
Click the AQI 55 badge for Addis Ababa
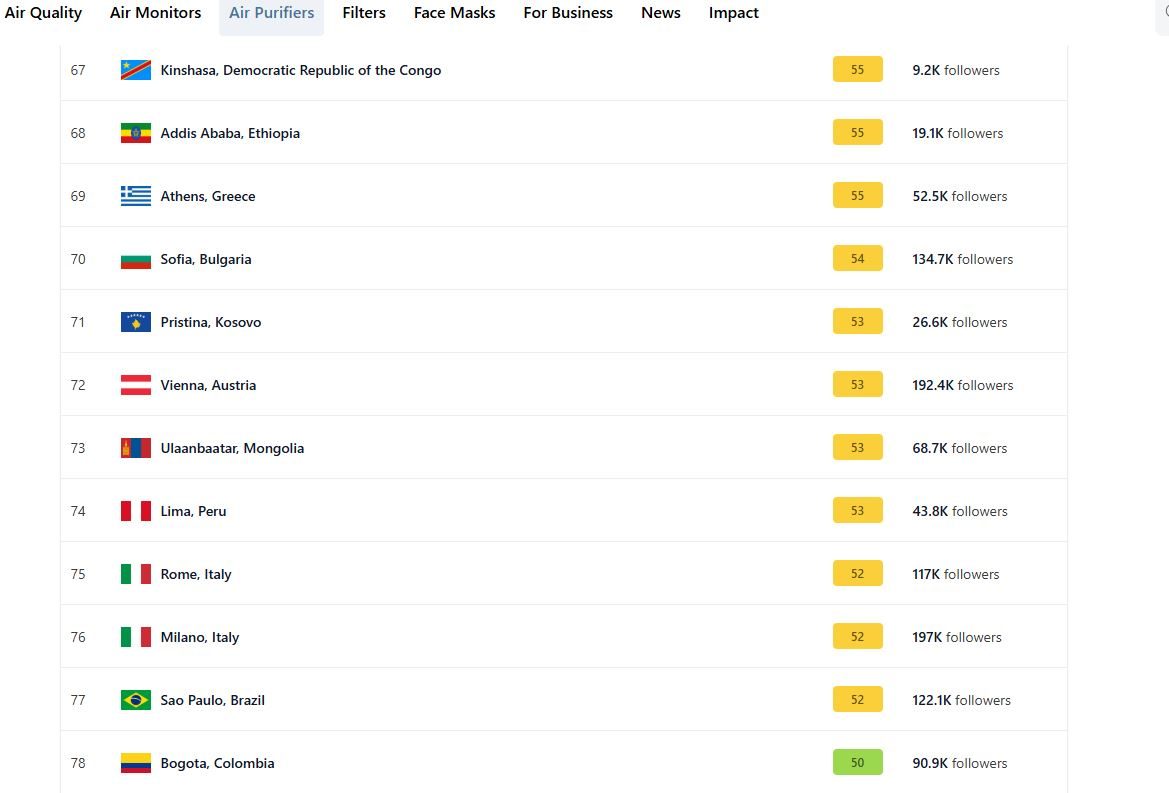coord(857,132)
